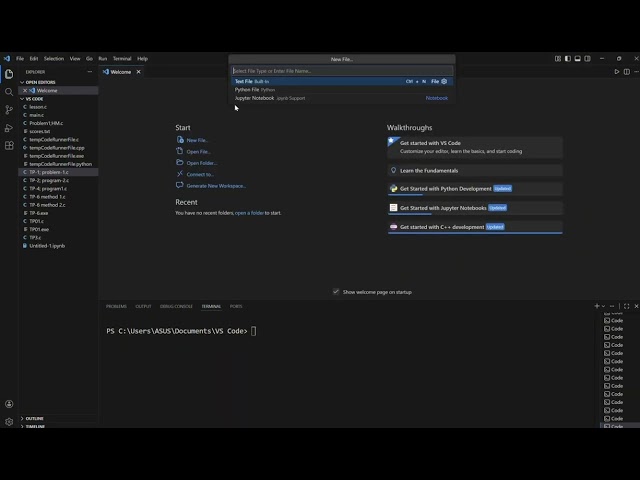
Task: Open the View menu
Action: click(75, 59)
